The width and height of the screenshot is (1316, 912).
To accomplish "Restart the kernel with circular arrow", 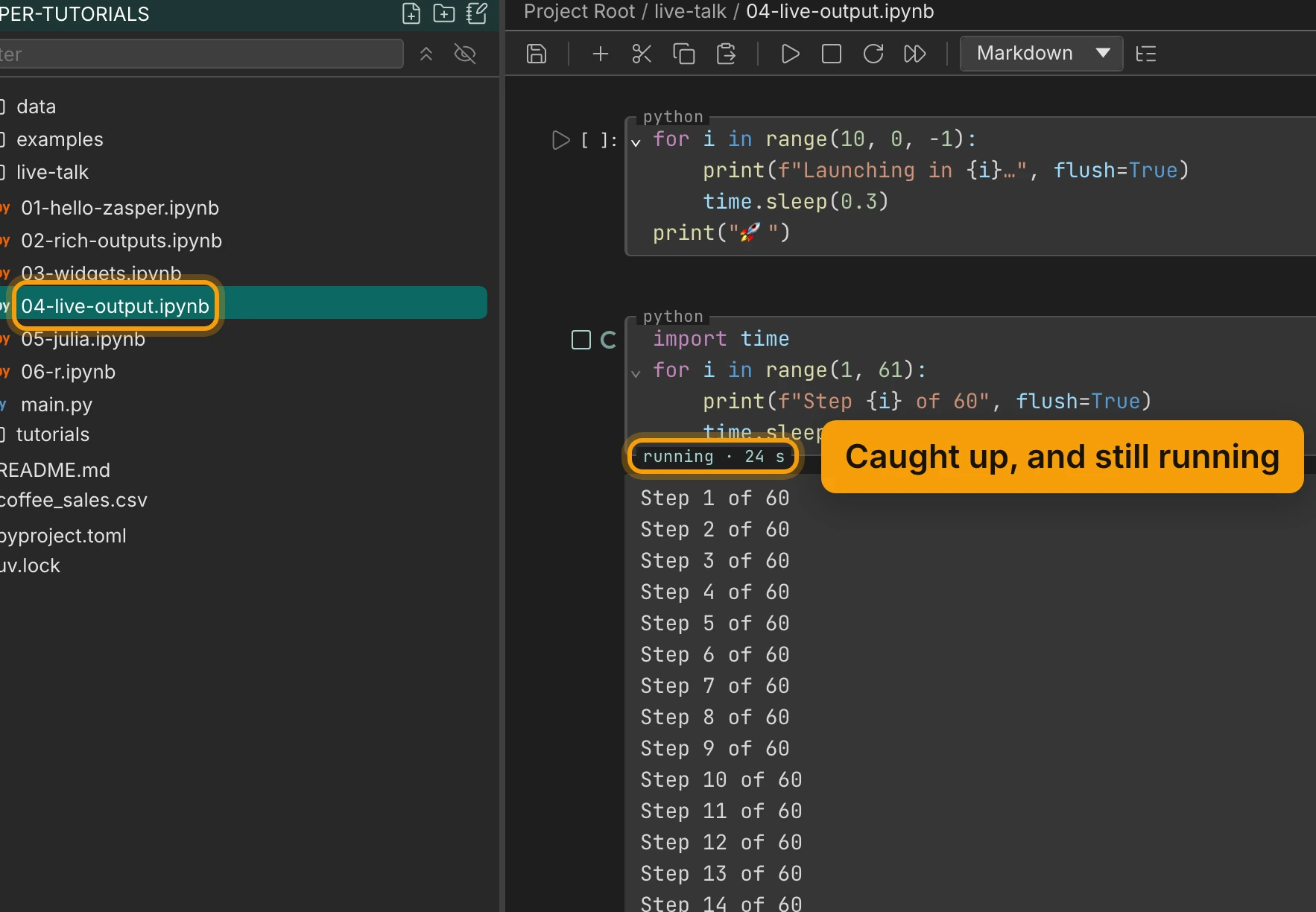I will click(873, 54).
